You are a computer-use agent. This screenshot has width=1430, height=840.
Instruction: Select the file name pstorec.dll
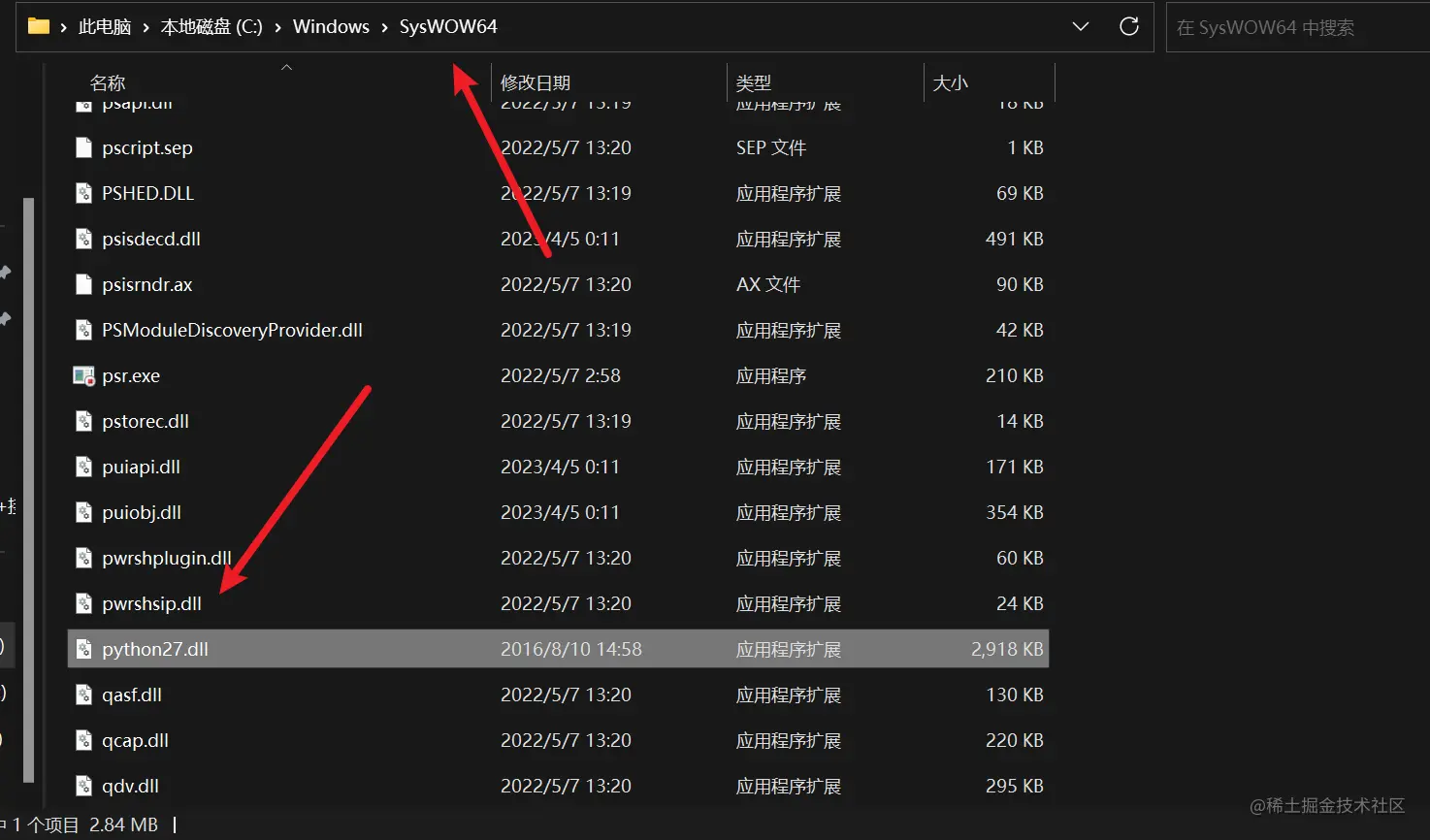click(146, 421)
